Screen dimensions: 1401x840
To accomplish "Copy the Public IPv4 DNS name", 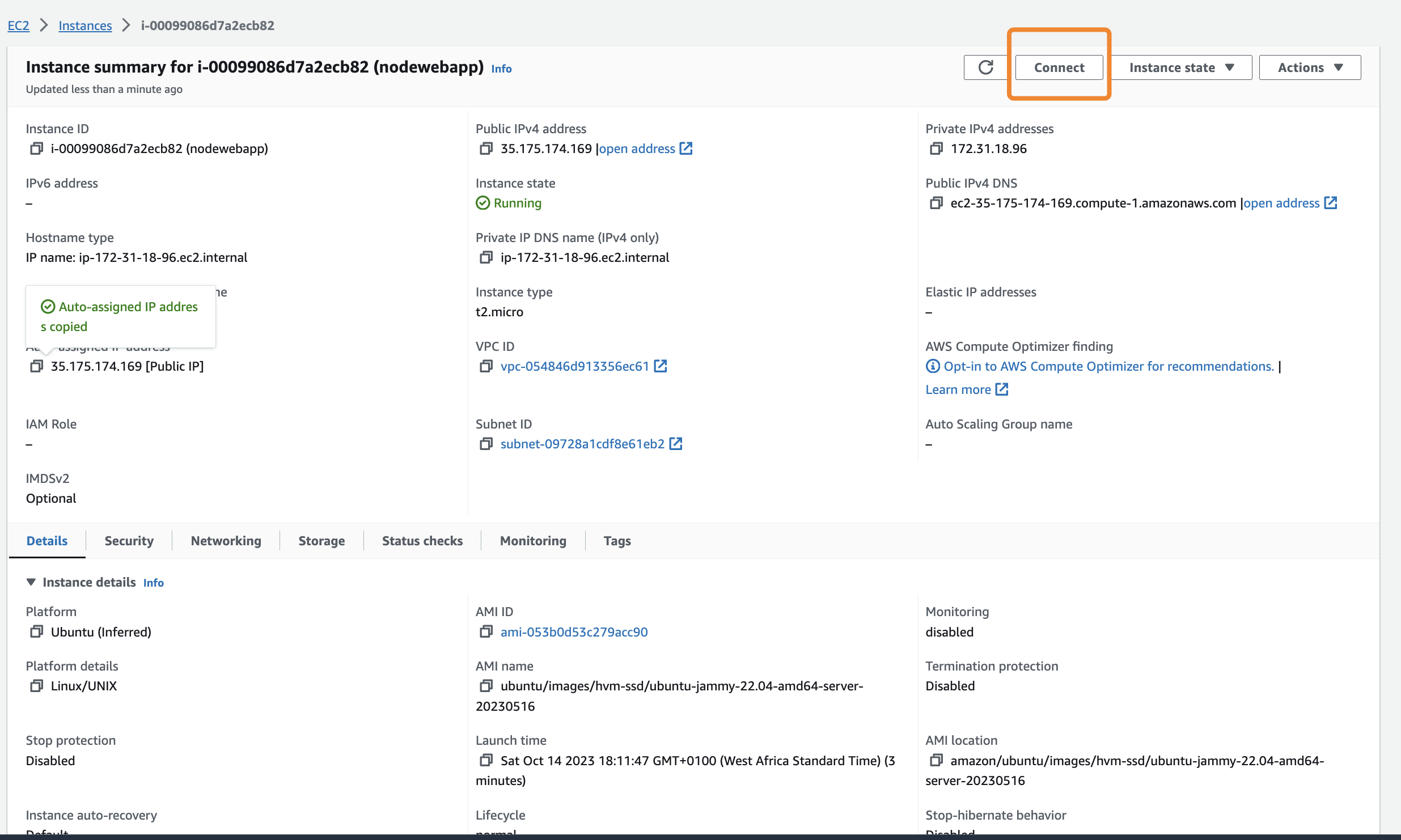I will point(936,203).
